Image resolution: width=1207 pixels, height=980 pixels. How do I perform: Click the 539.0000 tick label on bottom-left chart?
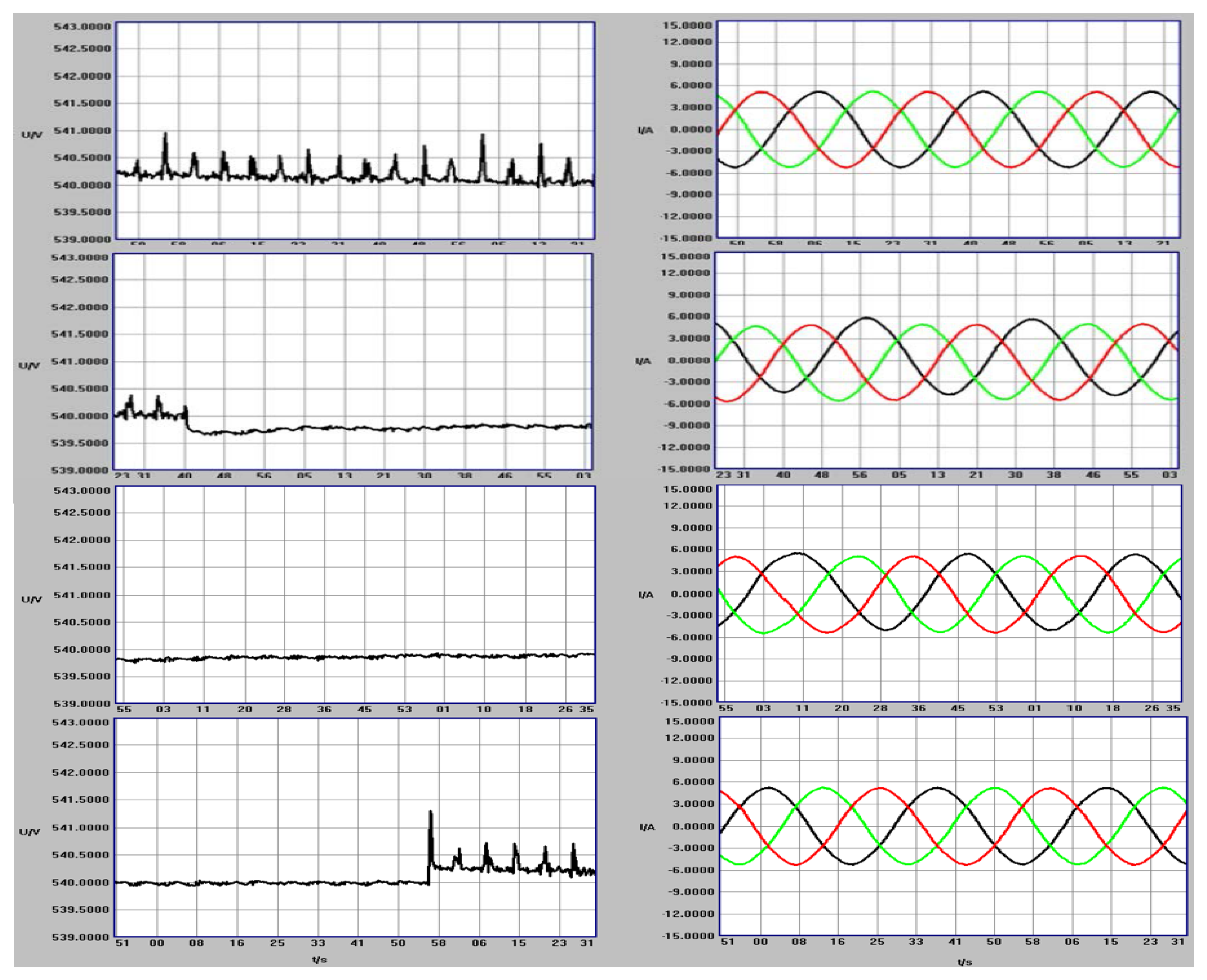[80, 937]
